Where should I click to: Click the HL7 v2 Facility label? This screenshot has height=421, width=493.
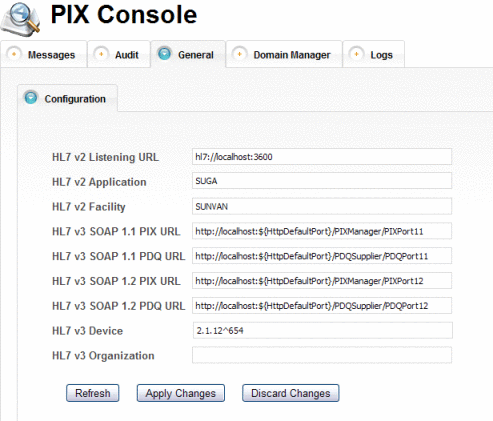pos(89,207)
